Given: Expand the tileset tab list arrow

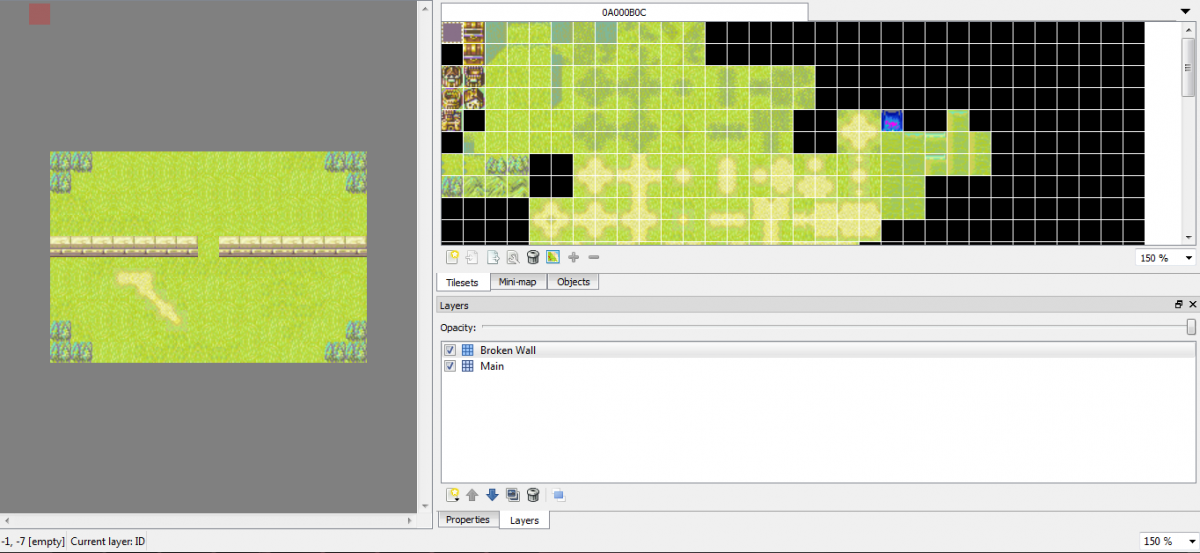Looking at the screenshot, I should (1185, 9).
